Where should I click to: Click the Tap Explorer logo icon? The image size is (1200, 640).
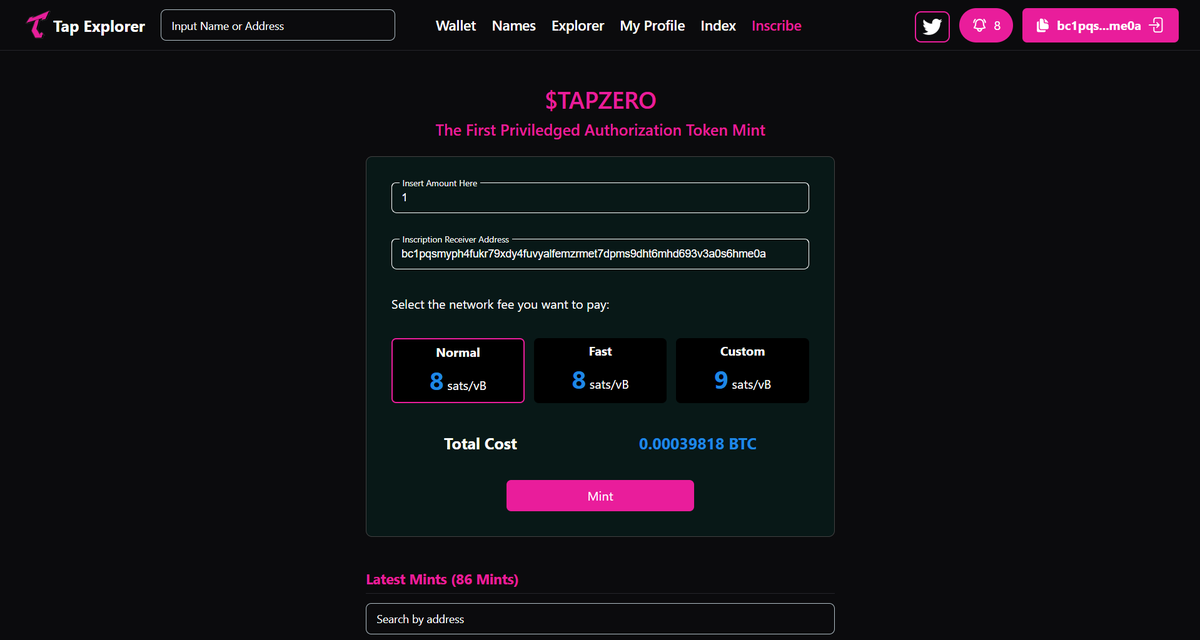point(38,26)
